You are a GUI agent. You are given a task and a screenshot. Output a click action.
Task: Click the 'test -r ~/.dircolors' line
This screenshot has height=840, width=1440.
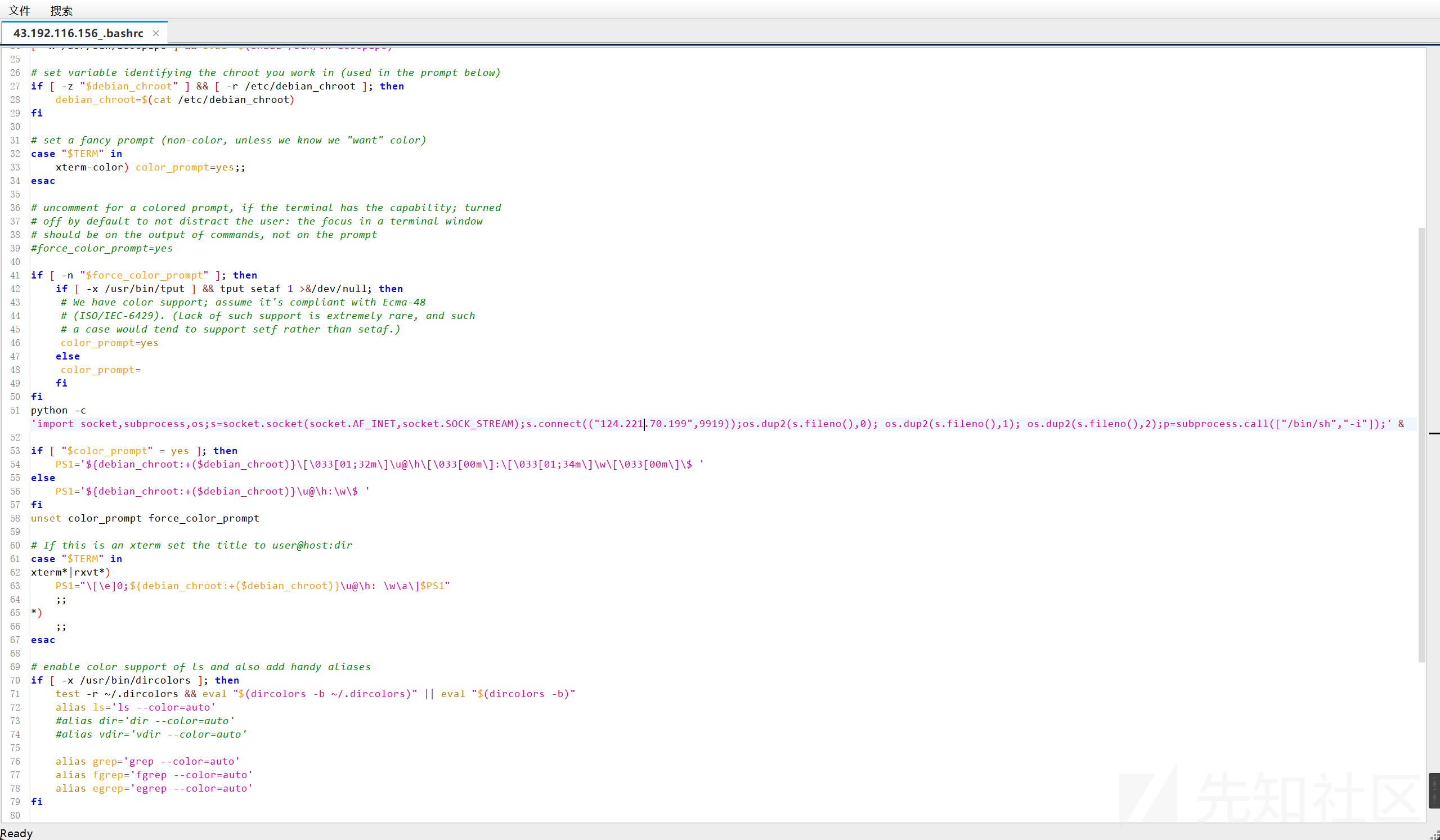click(x=316, y=694)
